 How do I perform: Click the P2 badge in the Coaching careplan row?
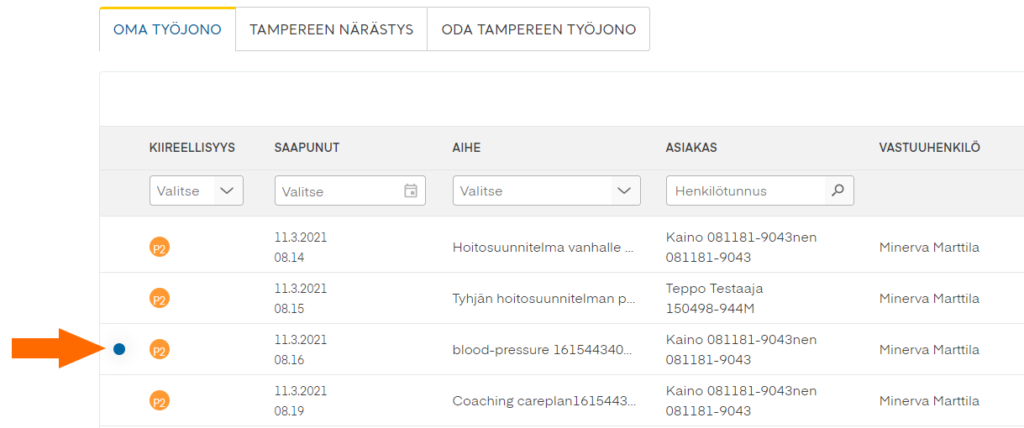(x=159, y=400)
